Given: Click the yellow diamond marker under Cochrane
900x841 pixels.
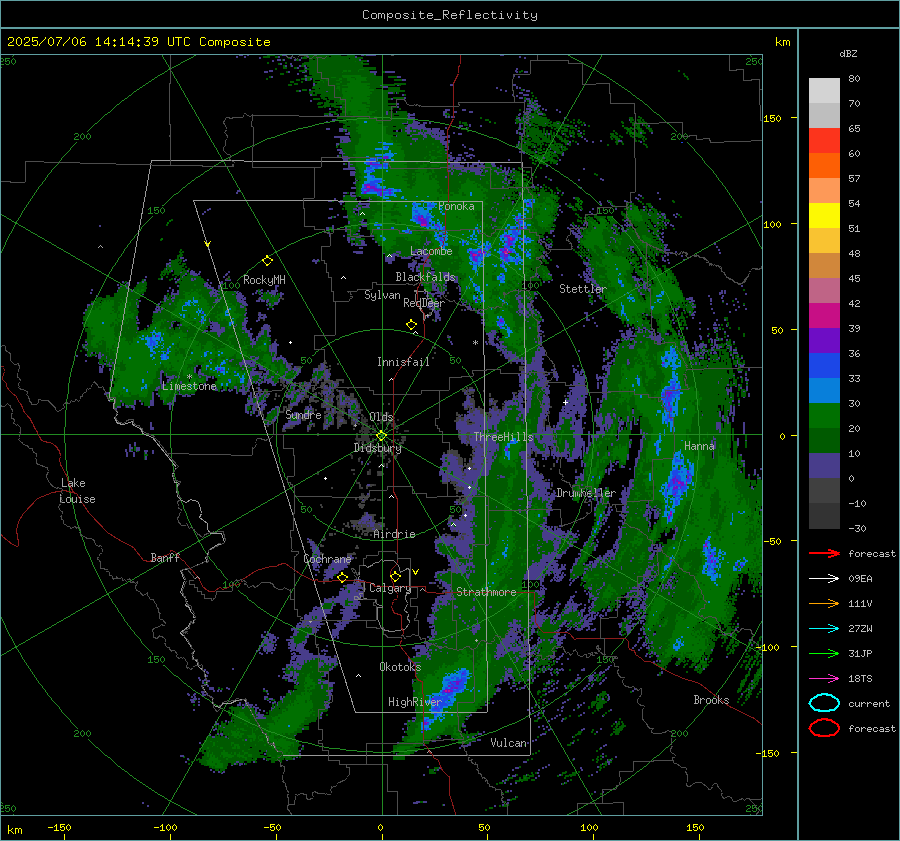Looking at the screenshot, I should click(x=343, y=577).
